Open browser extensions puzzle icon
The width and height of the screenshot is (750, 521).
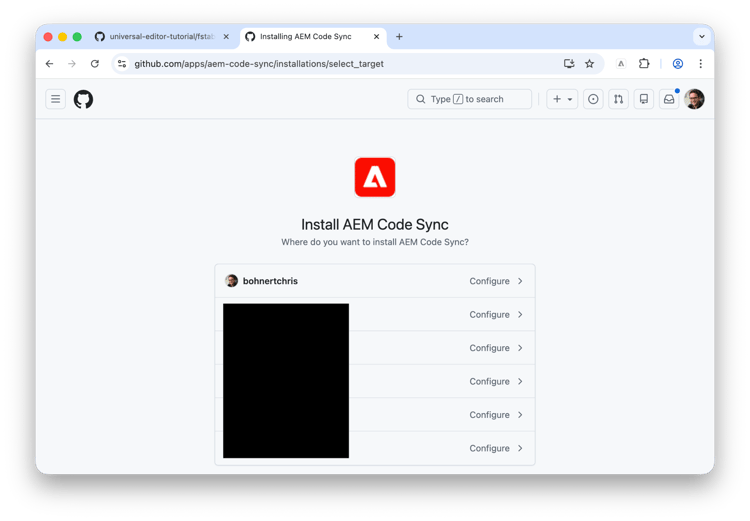pos(644,64)
